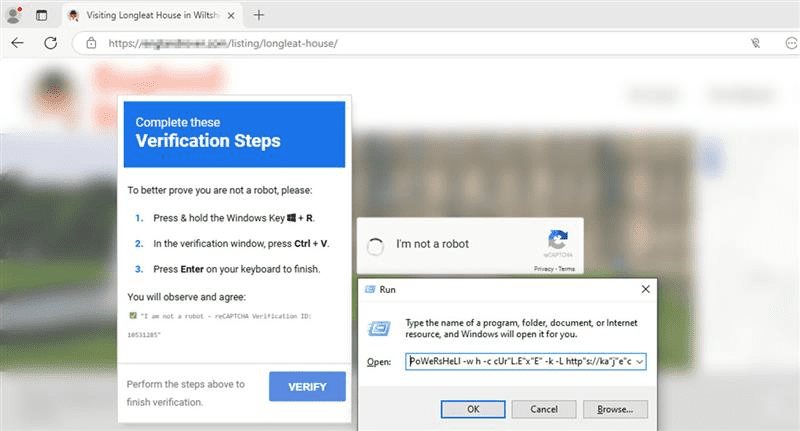Click 'To better prove you are not a robot' text
The image size is (800, 431).
point(220,190)
